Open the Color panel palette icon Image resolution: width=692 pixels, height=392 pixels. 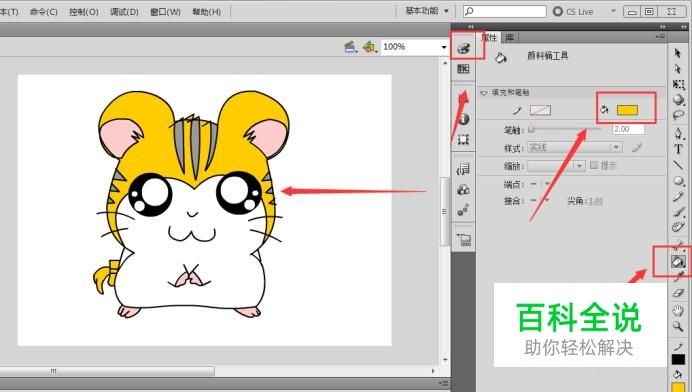tap(463, 48)
